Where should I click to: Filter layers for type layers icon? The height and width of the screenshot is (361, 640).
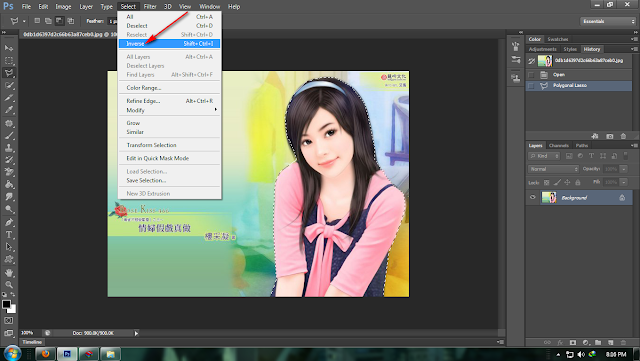coord(591,156)
